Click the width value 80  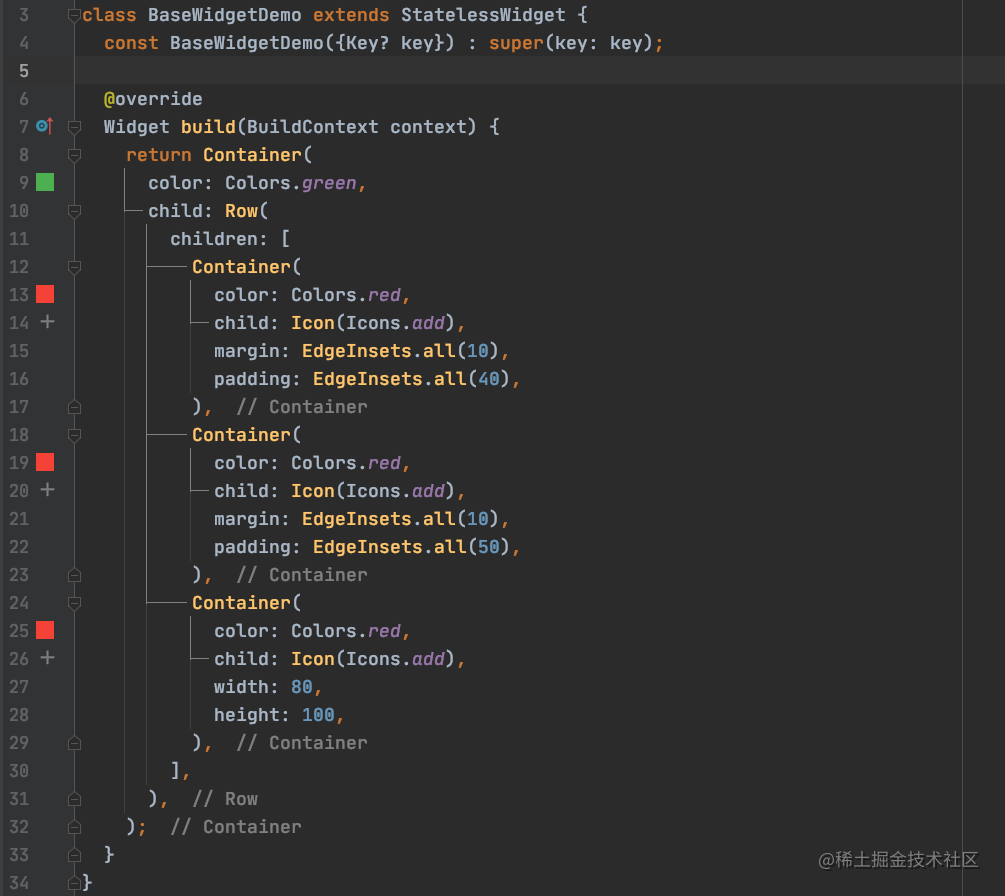pyautogui.click(x=301, y=687)
